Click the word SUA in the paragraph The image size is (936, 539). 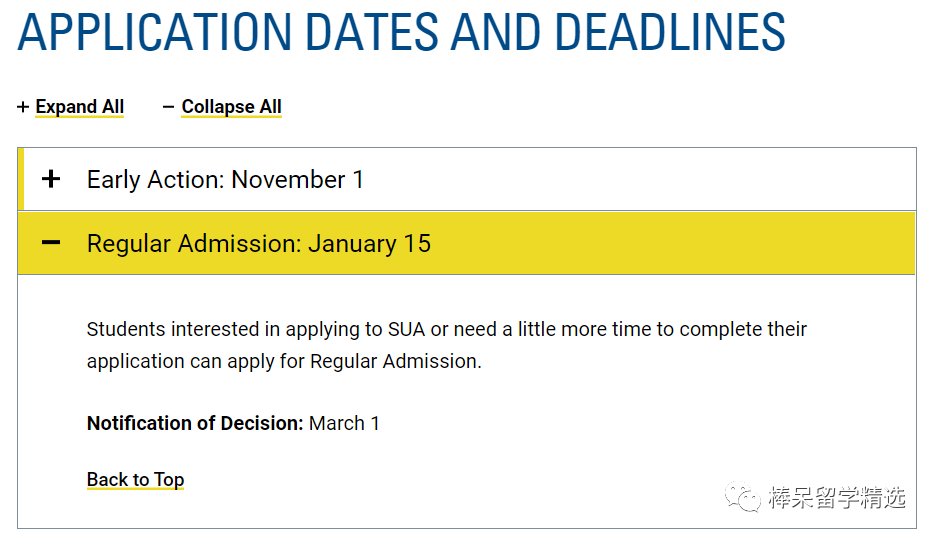click(407, 329)
